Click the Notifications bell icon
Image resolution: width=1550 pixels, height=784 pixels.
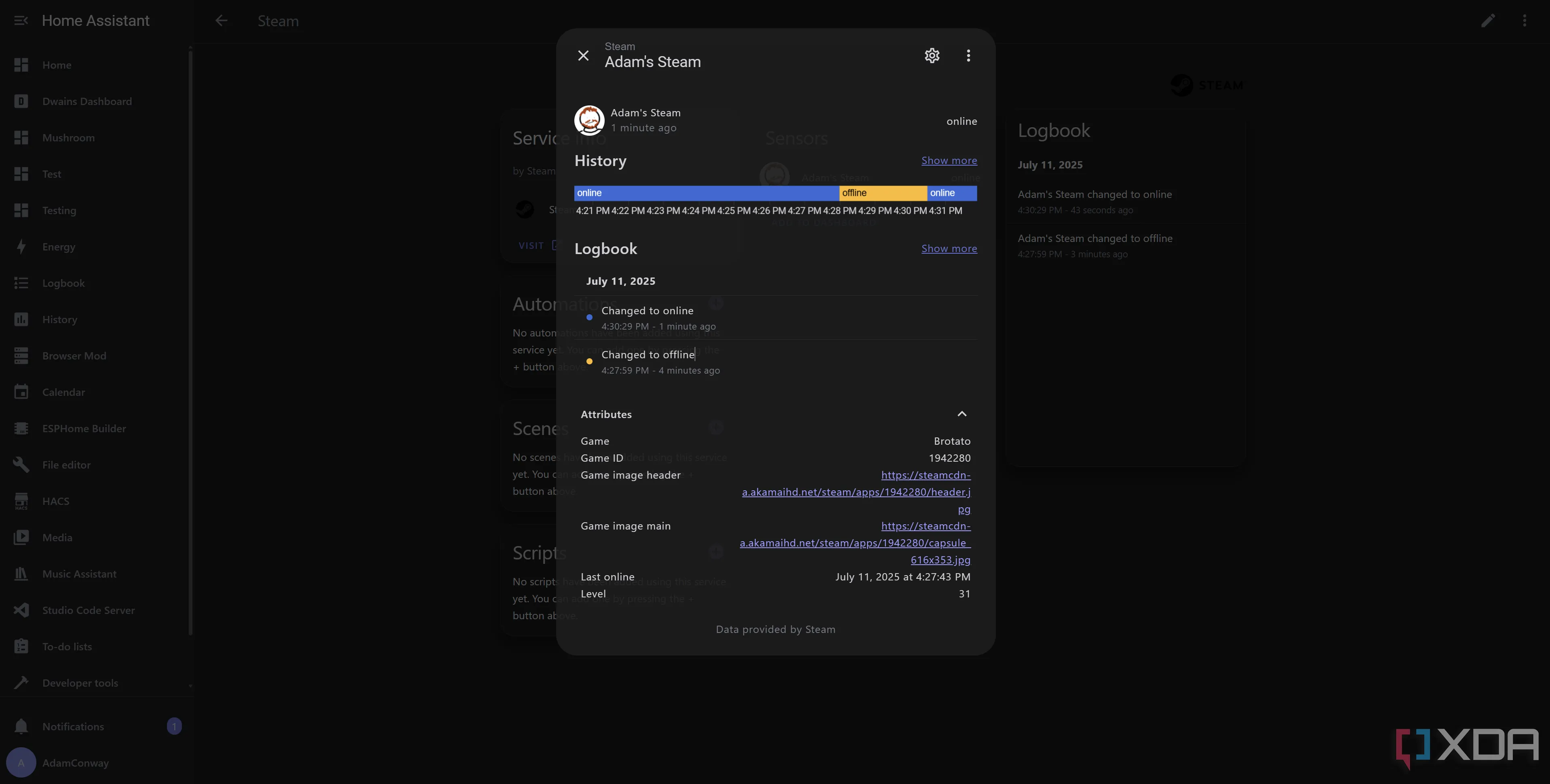point(21,727)
